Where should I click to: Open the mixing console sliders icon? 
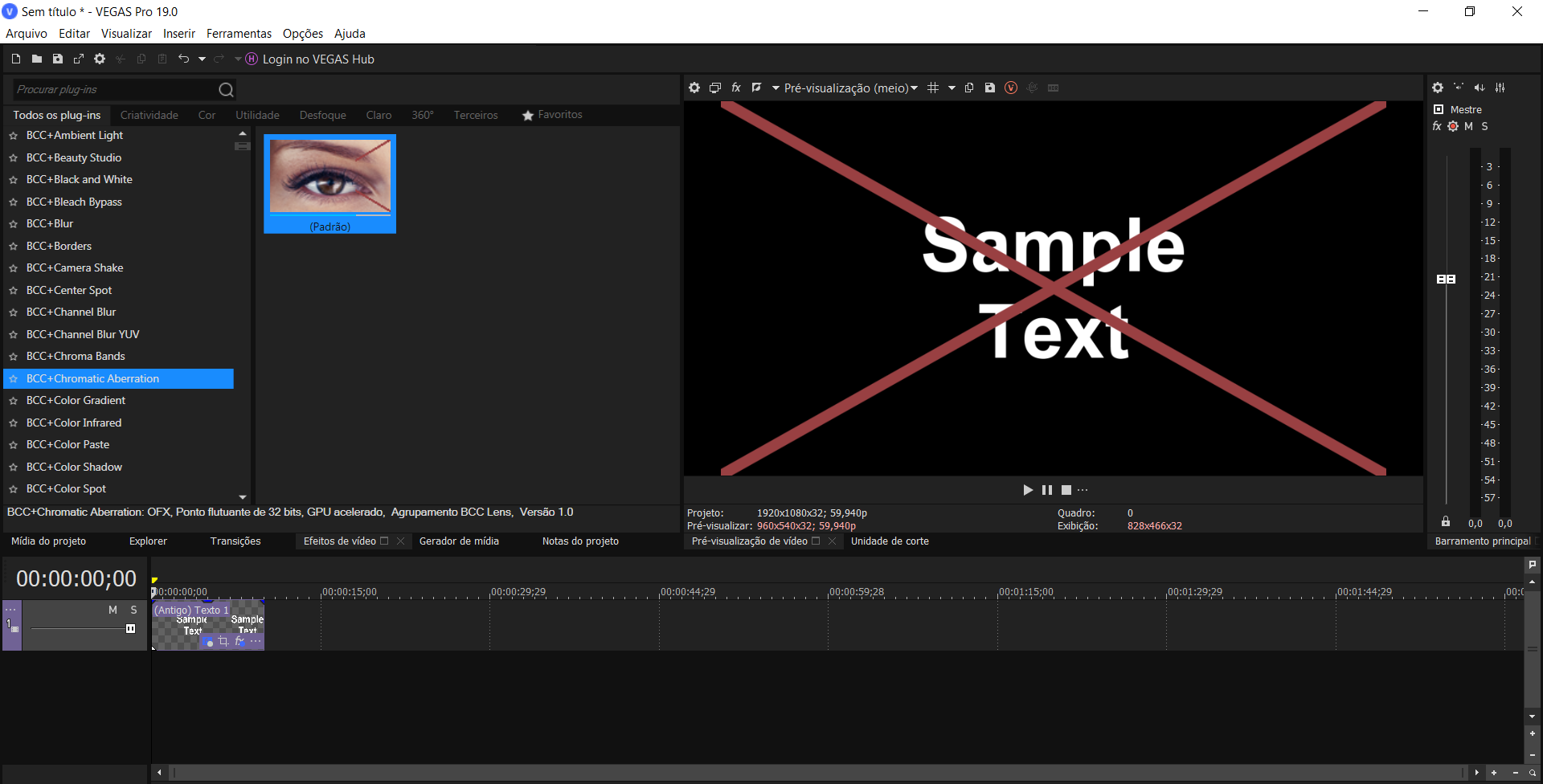point(1500,88)
